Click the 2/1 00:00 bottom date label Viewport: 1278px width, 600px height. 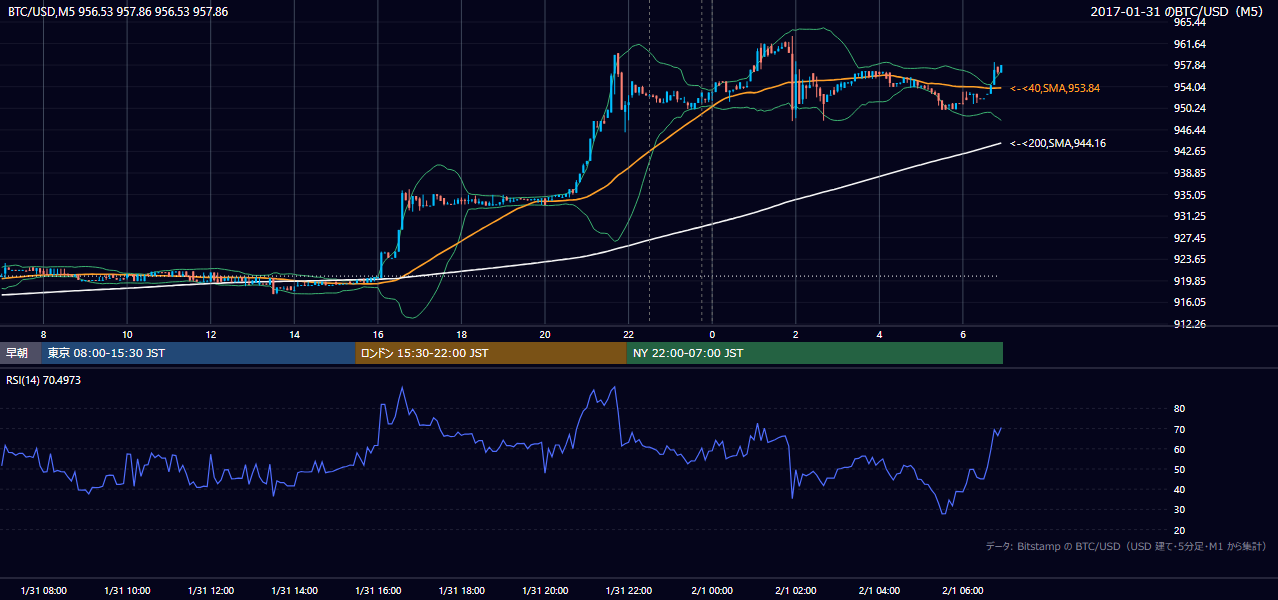[712, 591]
